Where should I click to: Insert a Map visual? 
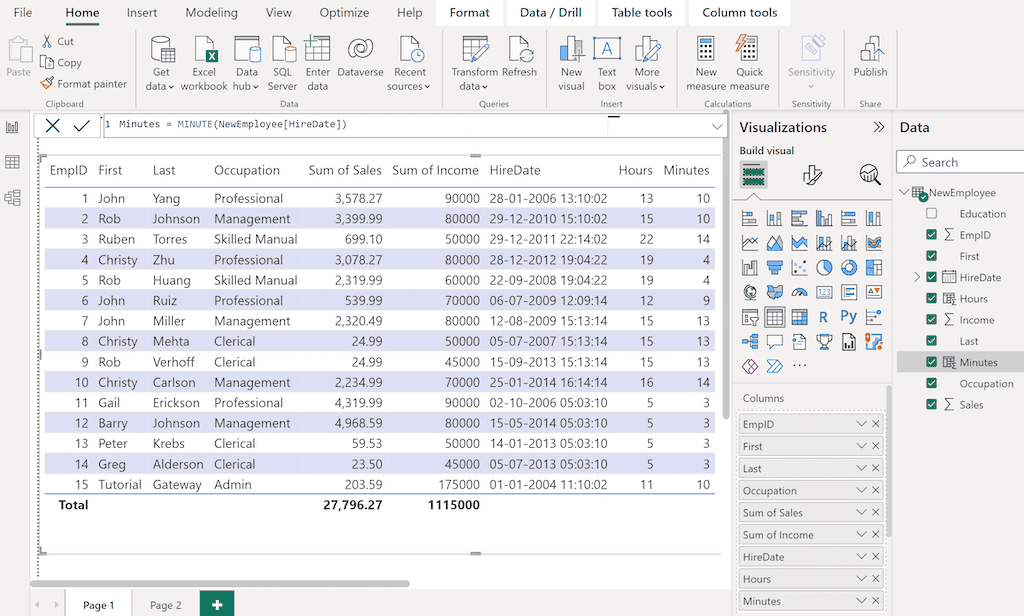pyautogui.click(x=749, y=292)
